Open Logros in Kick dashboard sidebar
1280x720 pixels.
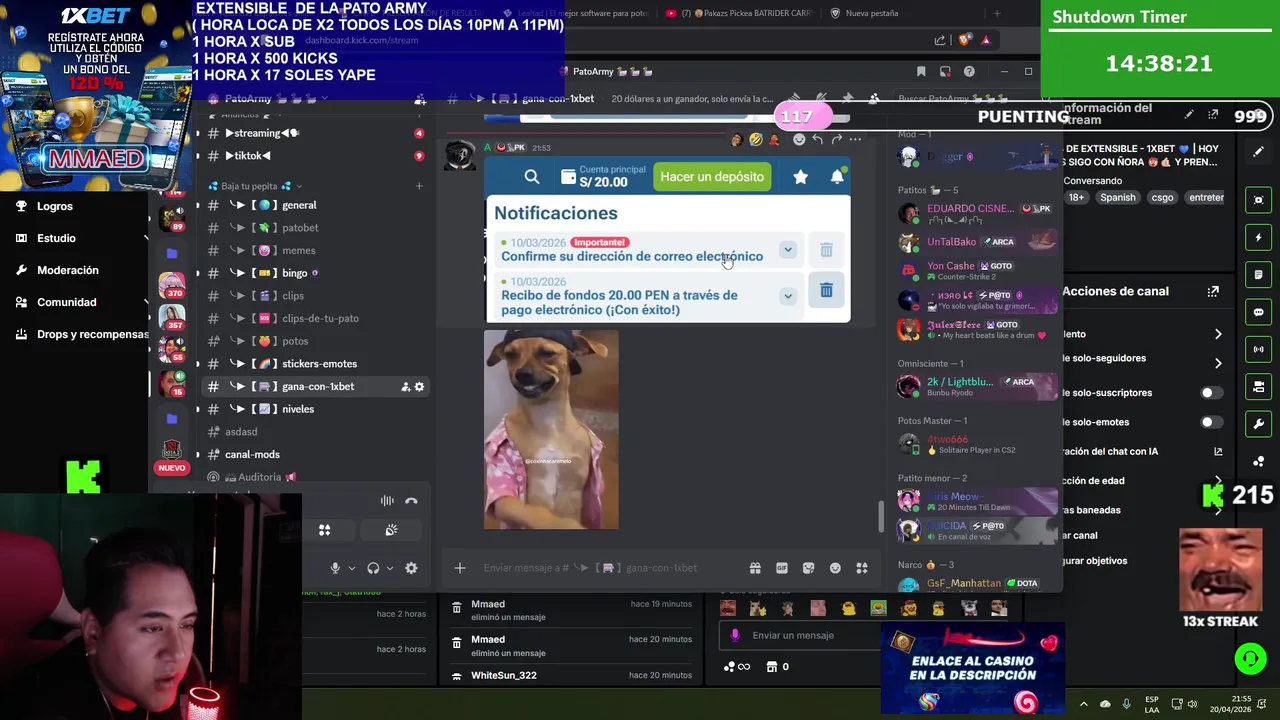(x=55, y=206)
